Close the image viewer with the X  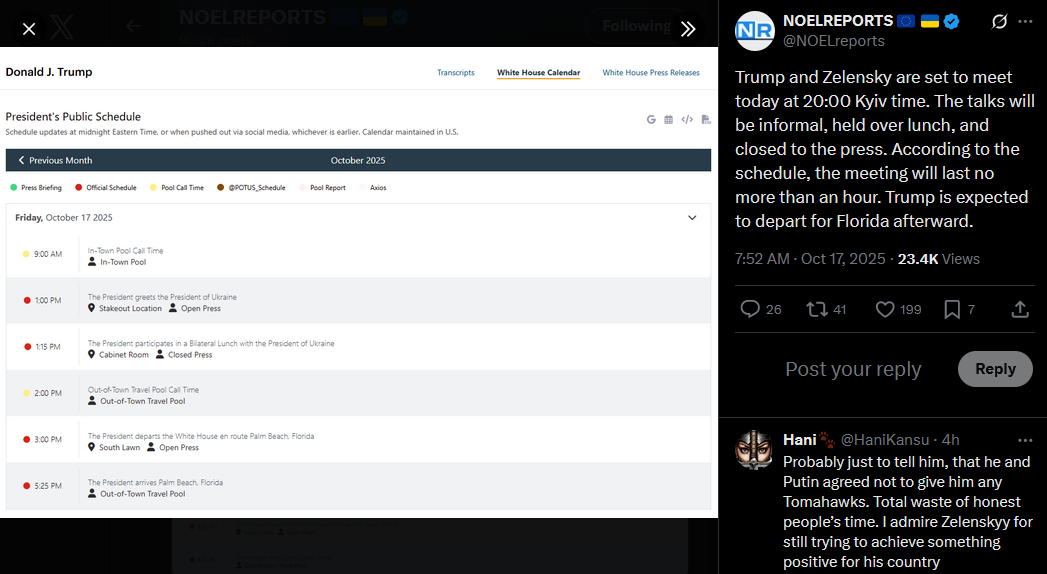coord(29,29)
